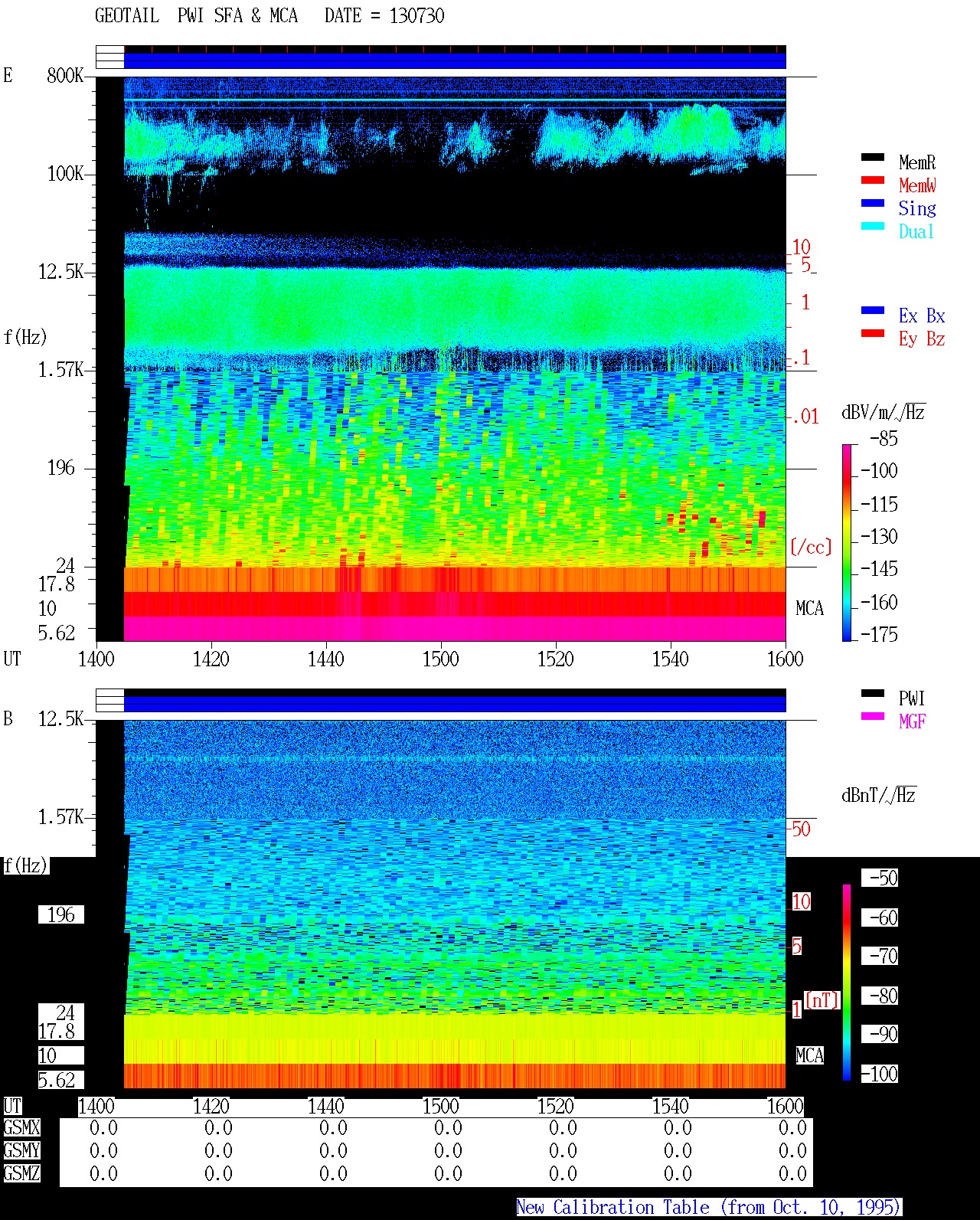Image resolution: width=980 pixels, height=1220 pixels.
Task: Click the -145 color scale value
Action: pos(879,569)
